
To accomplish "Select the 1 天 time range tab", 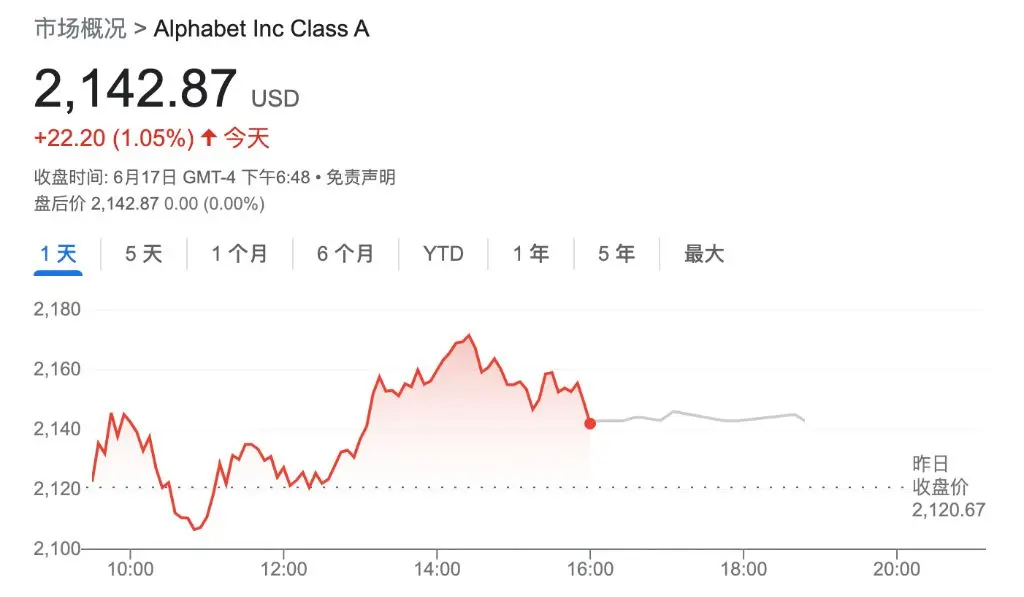I will click(58, 254).
